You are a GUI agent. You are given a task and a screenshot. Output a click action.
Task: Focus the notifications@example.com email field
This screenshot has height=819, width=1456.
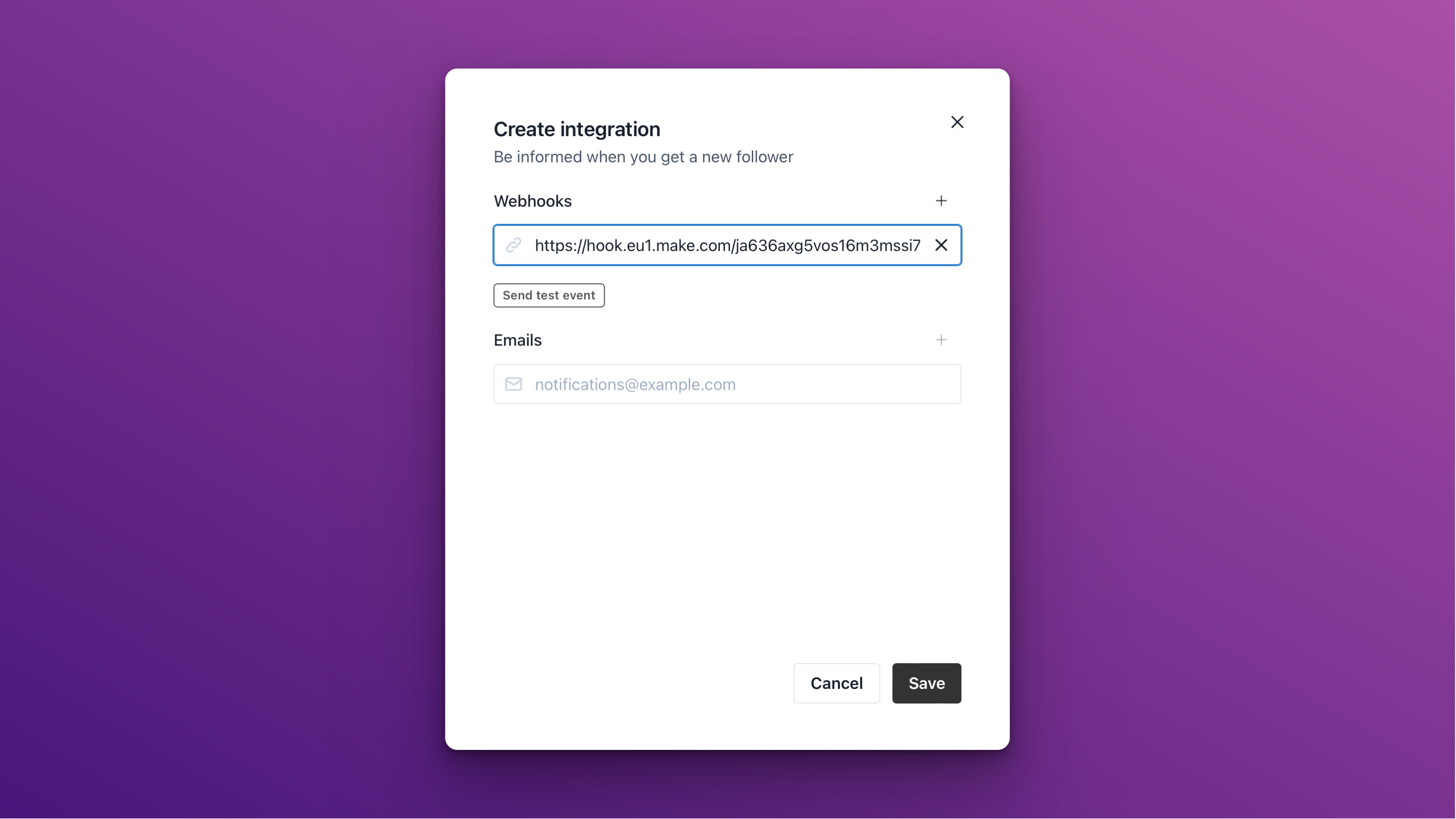(x=735, y=384)
